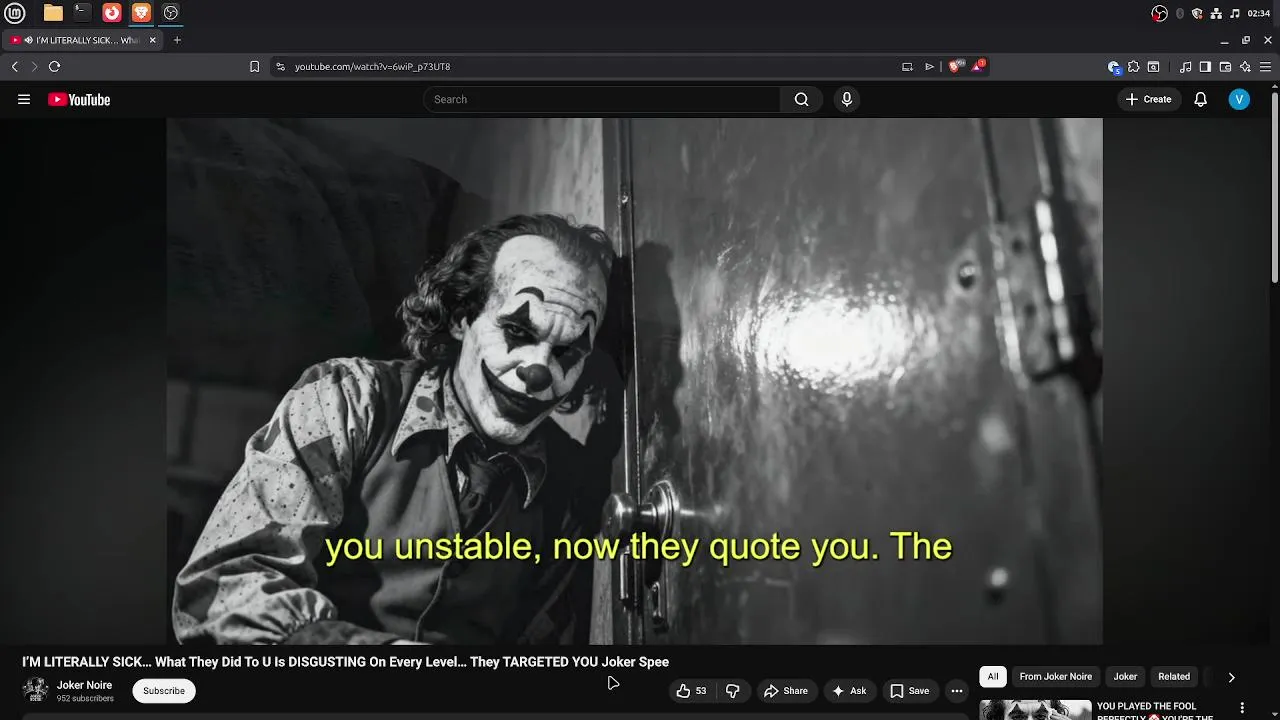Viewport: 1280px width, 720px height.
Task: Open Brave main hamburger menu
Action: 1265,67
